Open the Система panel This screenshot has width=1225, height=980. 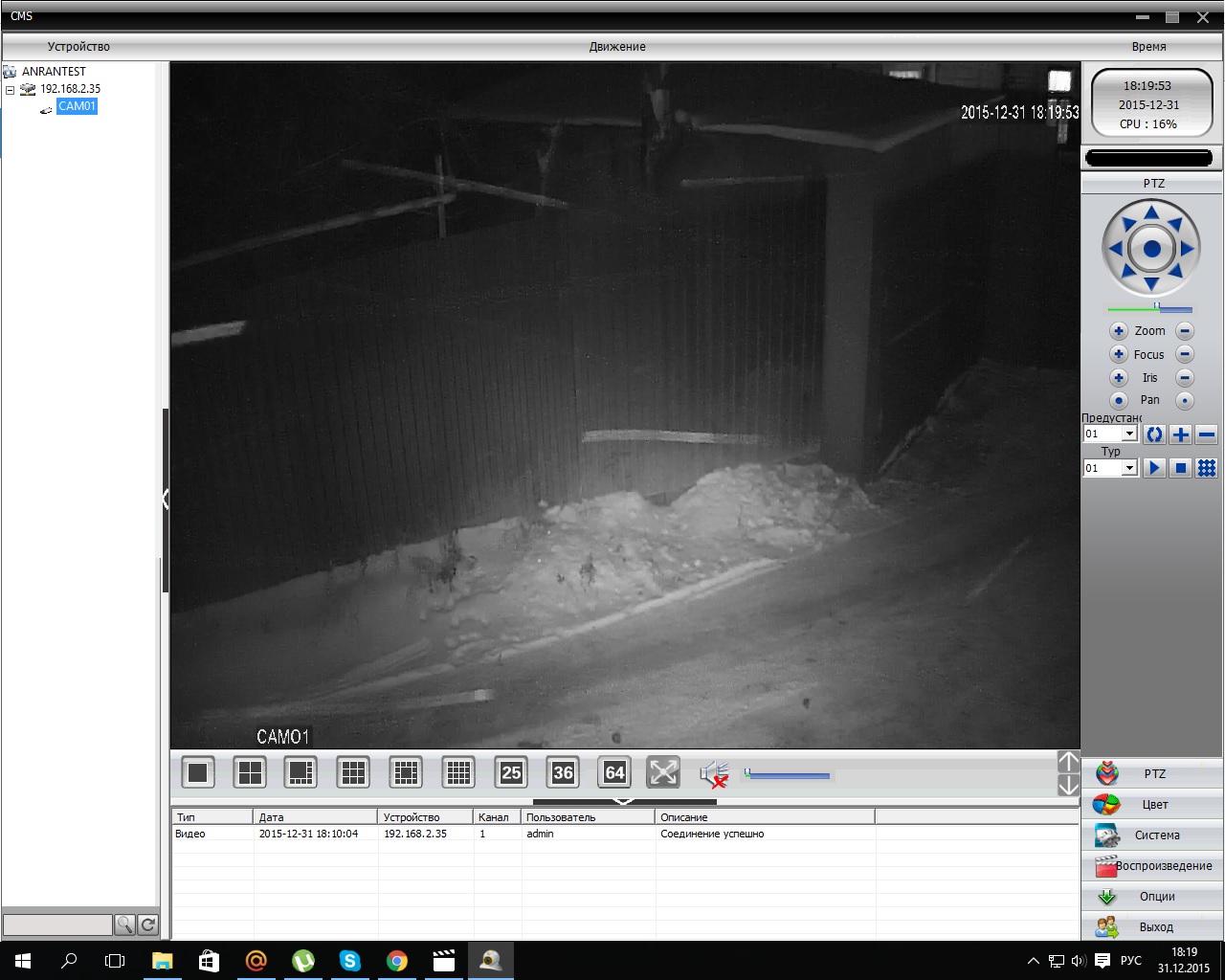tap(1153, 835)
